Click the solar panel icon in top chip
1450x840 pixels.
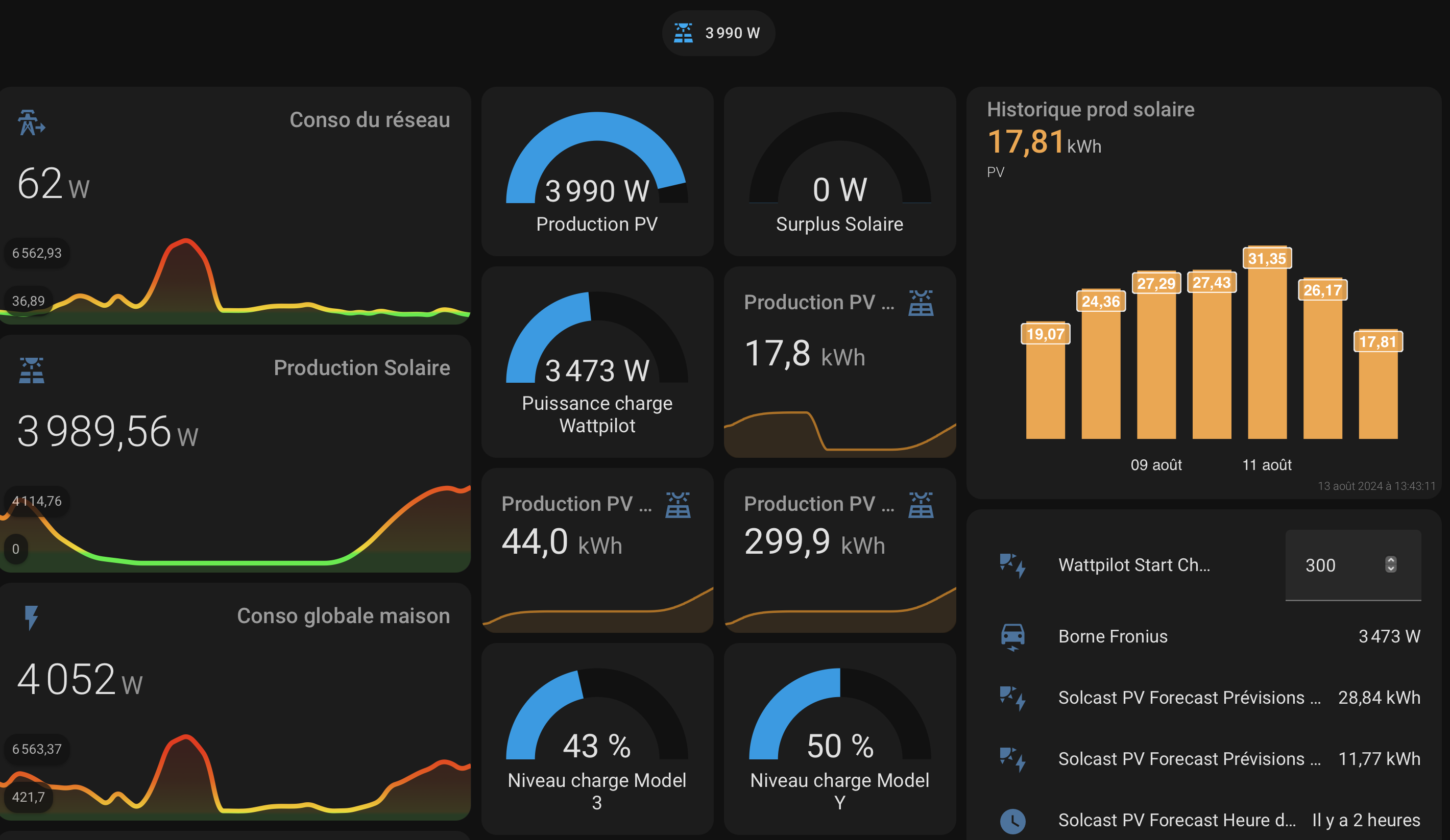click(683, 33)
